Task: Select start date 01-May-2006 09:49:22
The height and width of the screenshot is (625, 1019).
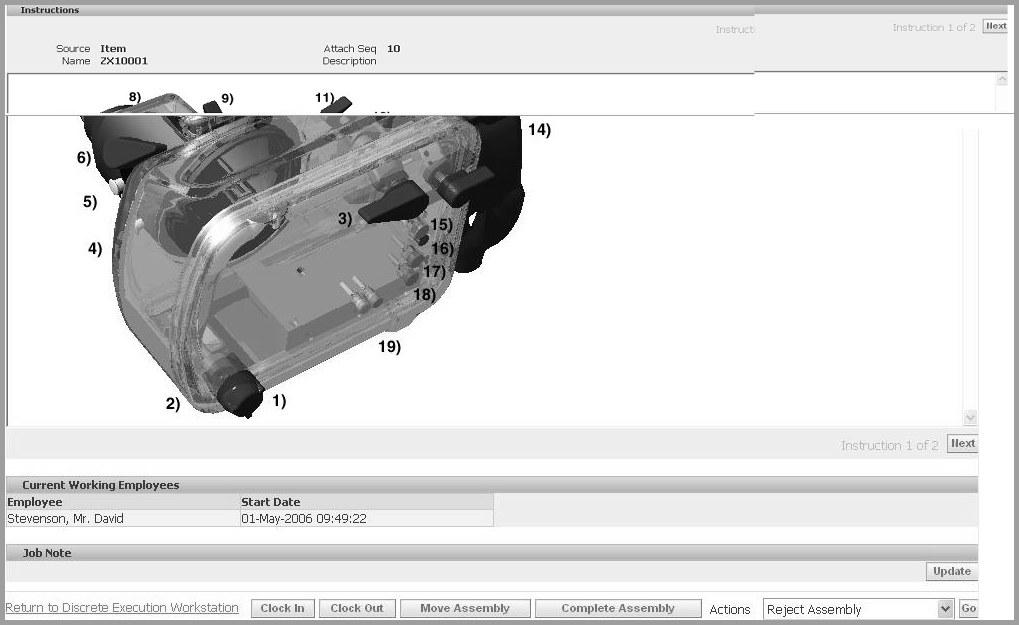Action: click(x=367, y=518)
